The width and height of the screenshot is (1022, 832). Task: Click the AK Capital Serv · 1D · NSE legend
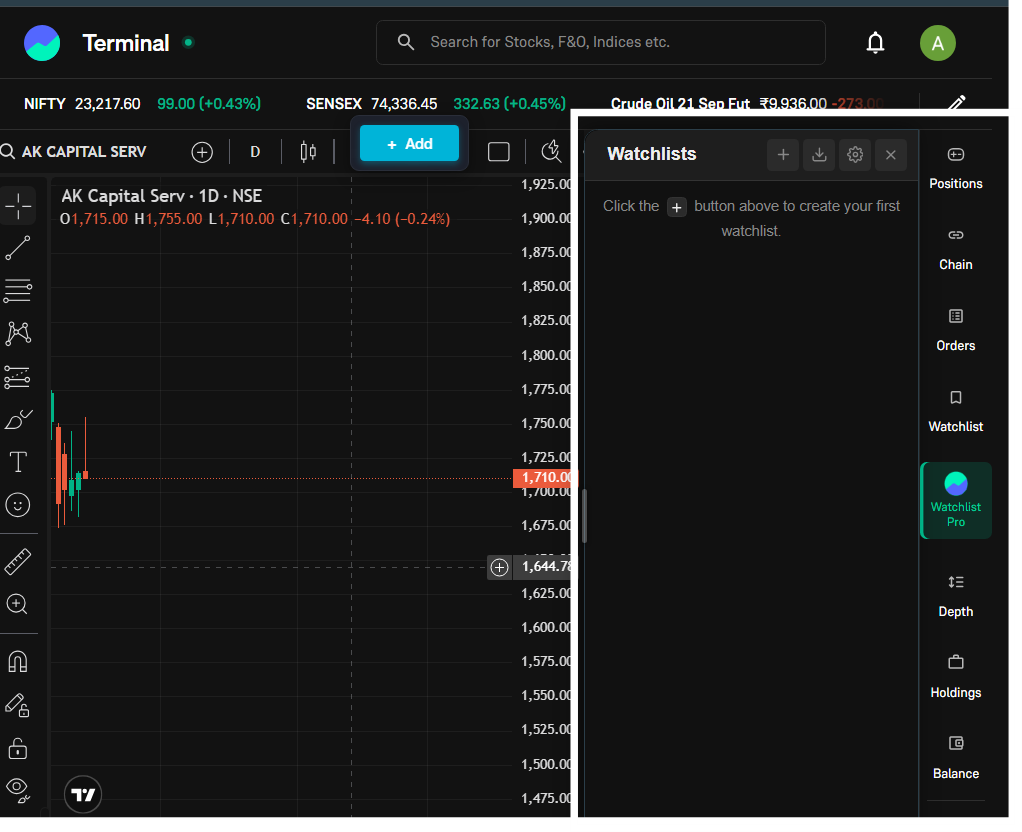(162, 196)
